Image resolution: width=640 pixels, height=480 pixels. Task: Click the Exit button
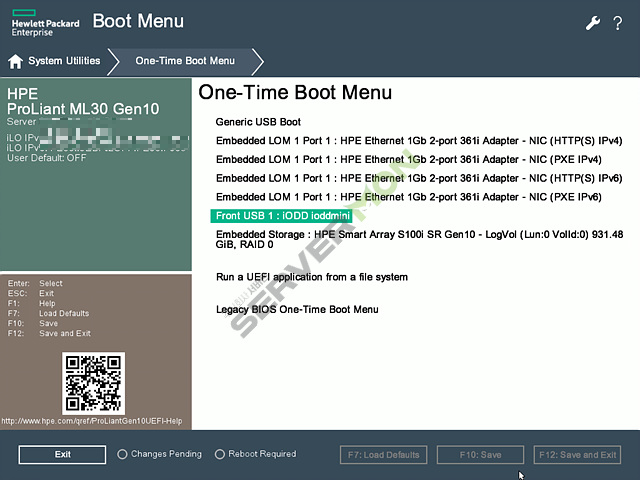point(62,454)
